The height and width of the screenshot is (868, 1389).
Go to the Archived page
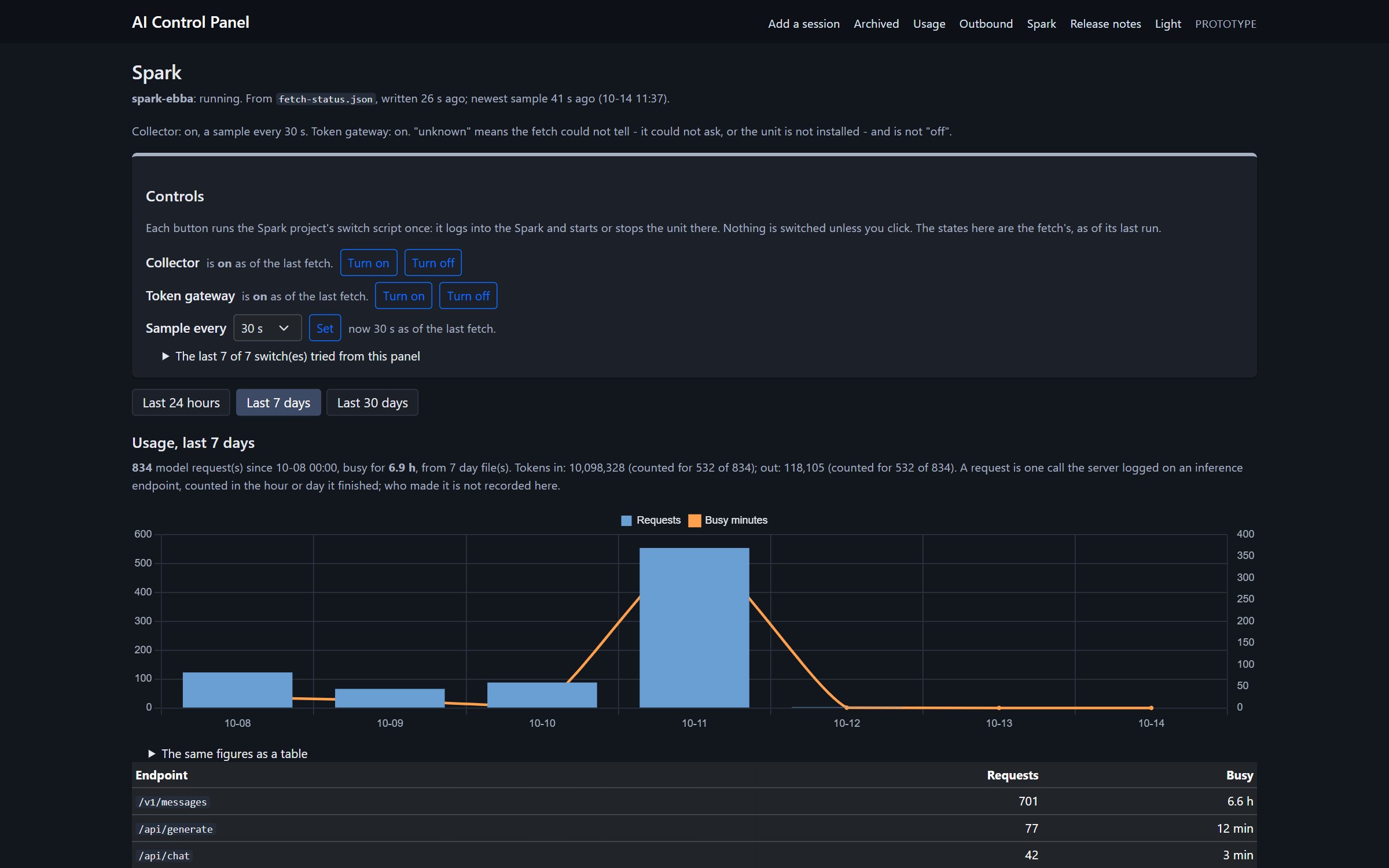coord(876,24)
